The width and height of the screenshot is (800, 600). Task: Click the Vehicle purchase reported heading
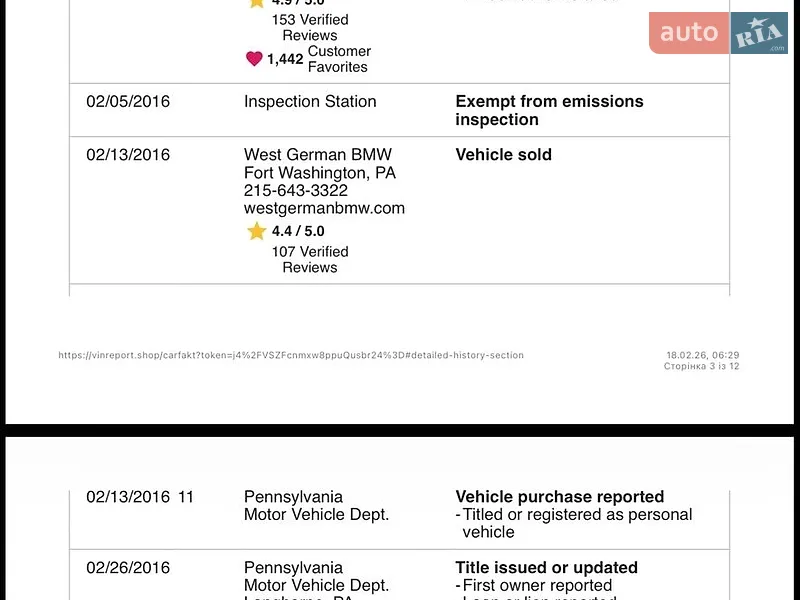coord(560,496)
